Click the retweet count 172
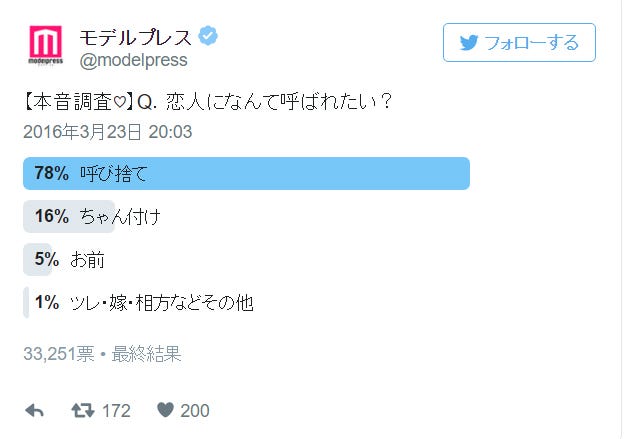 [117, 411]
